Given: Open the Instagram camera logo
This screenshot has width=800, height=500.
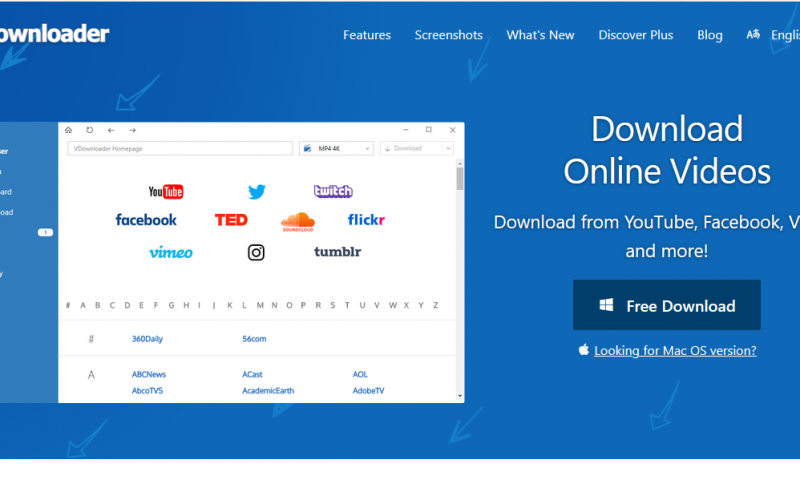Looking at the screenshot, I should pos(256,253).
